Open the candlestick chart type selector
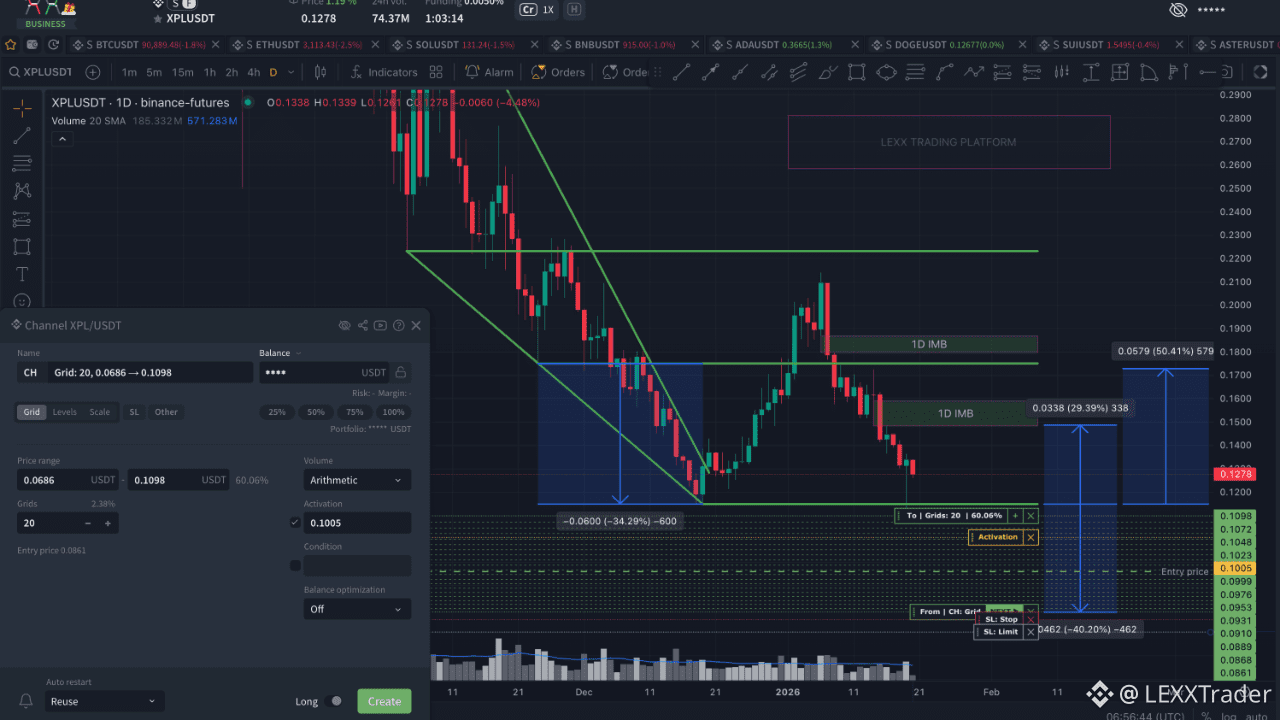This screenshot has height=720, width=1280. [320, 72]
